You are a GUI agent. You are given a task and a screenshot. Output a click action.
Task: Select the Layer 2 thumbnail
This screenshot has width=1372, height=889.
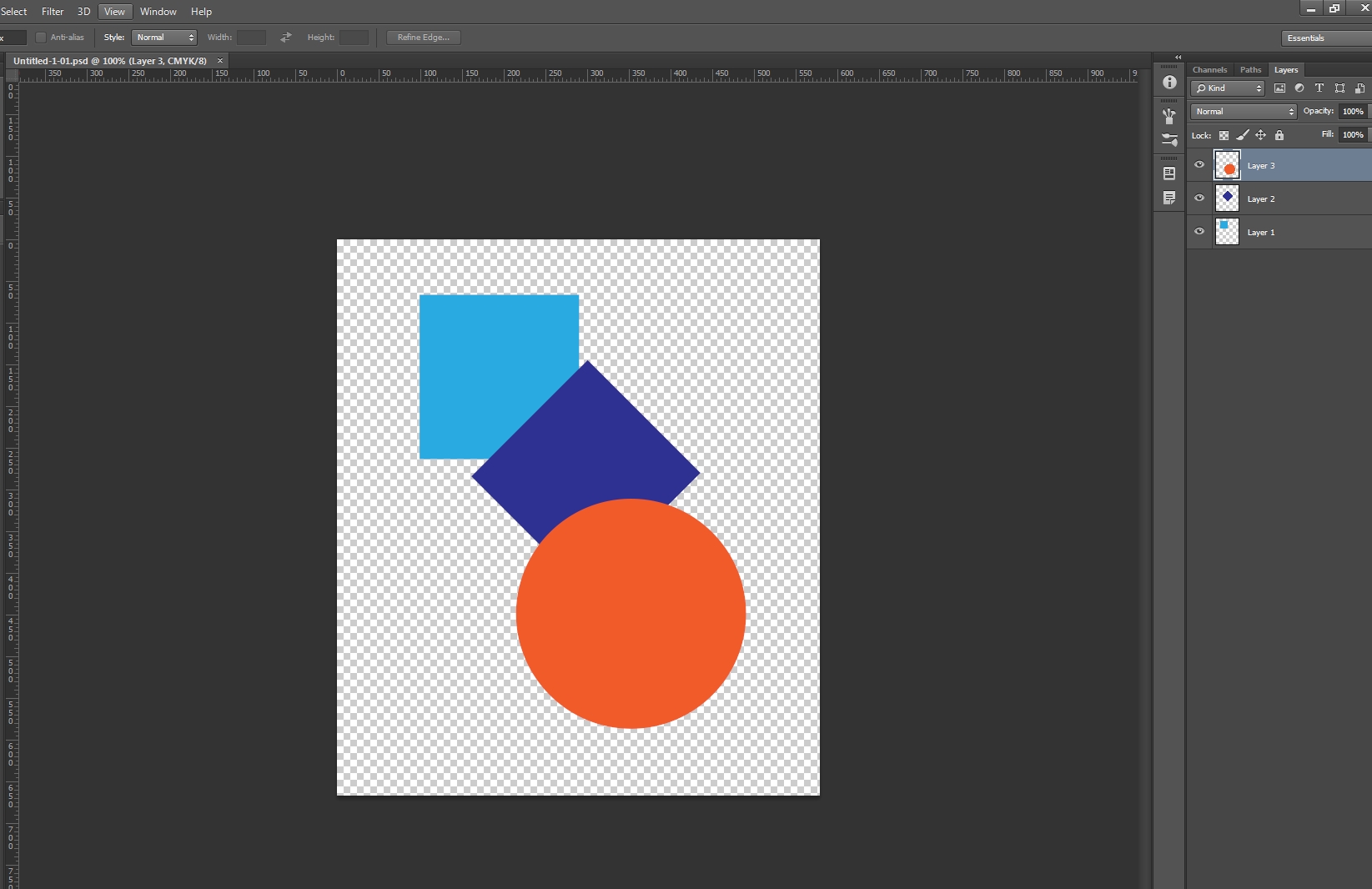tap(1227, 198)
